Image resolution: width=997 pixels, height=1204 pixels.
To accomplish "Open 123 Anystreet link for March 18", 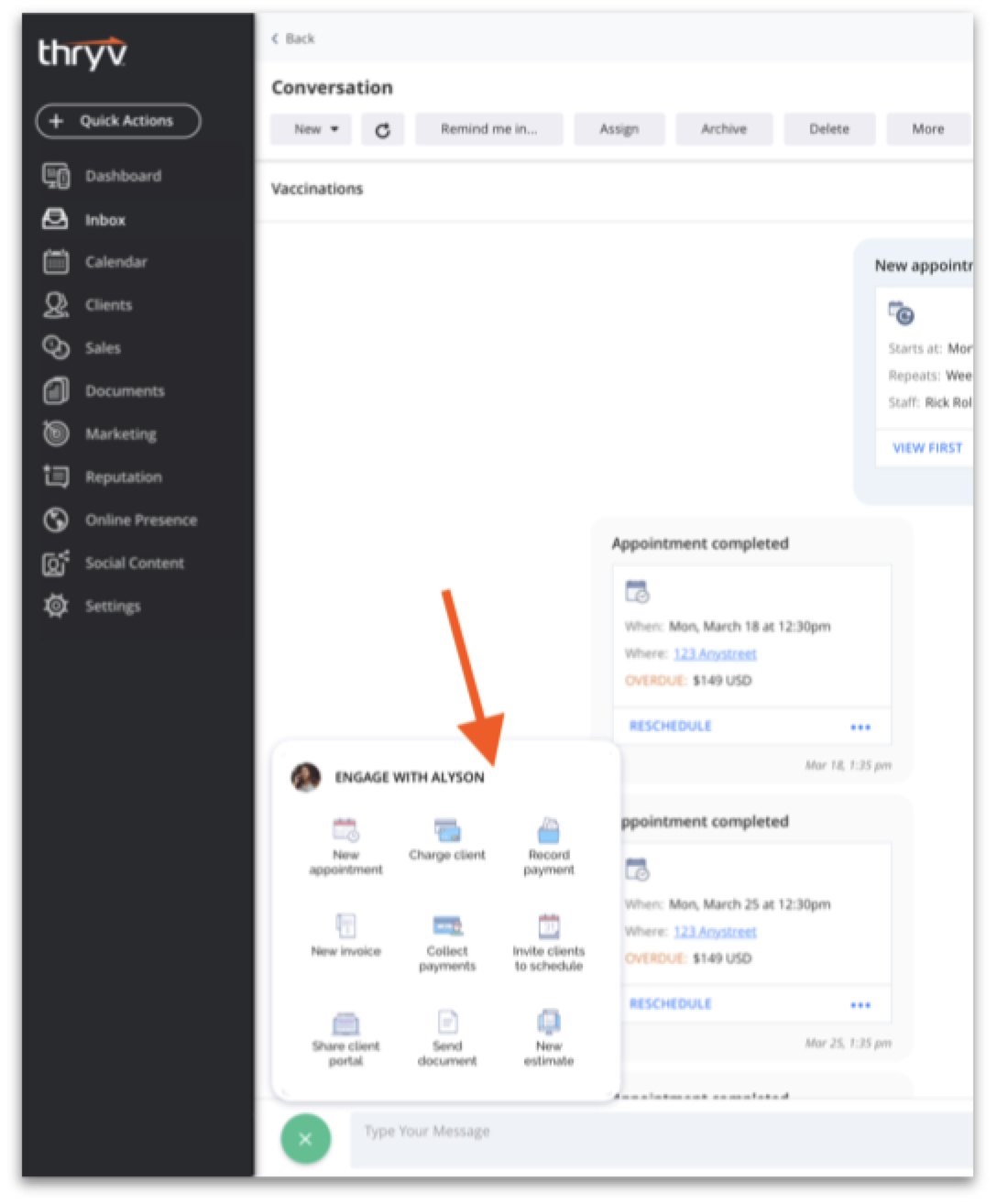I will pyautogui.click(x=715, y=653).
